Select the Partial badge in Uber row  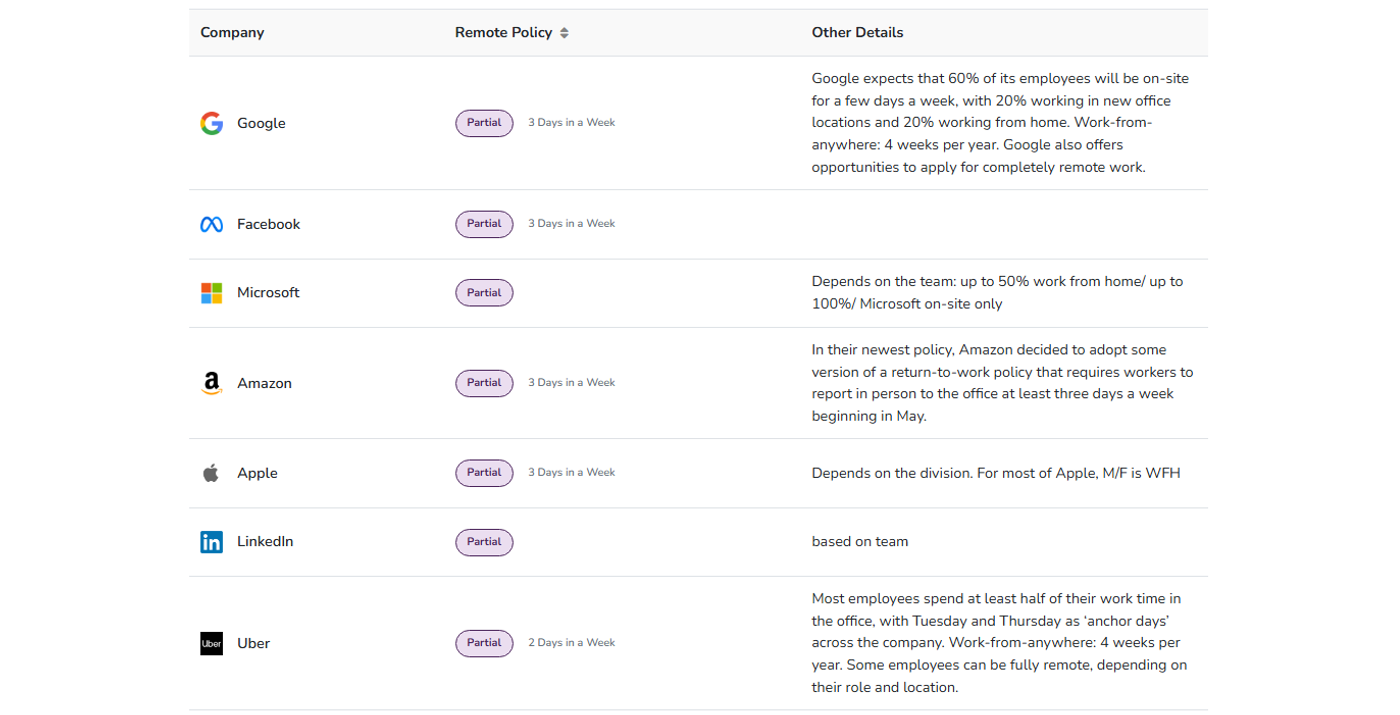pyautogui.click(x=484, y=643)
